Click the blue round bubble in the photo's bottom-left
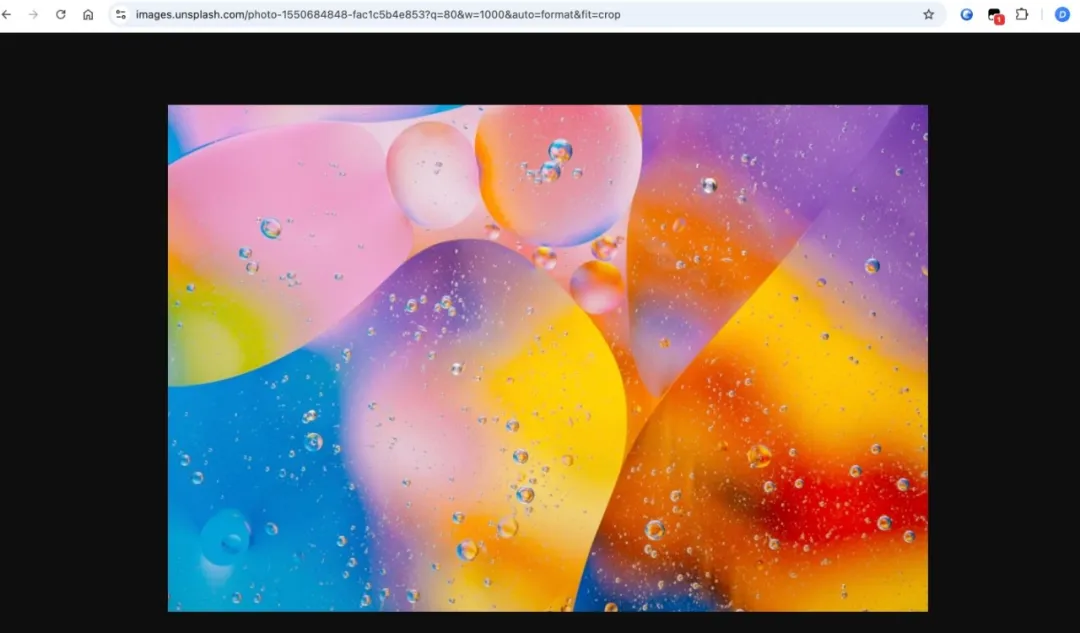Viewport: 1080px width, 633px height. [x=226, y=538]
